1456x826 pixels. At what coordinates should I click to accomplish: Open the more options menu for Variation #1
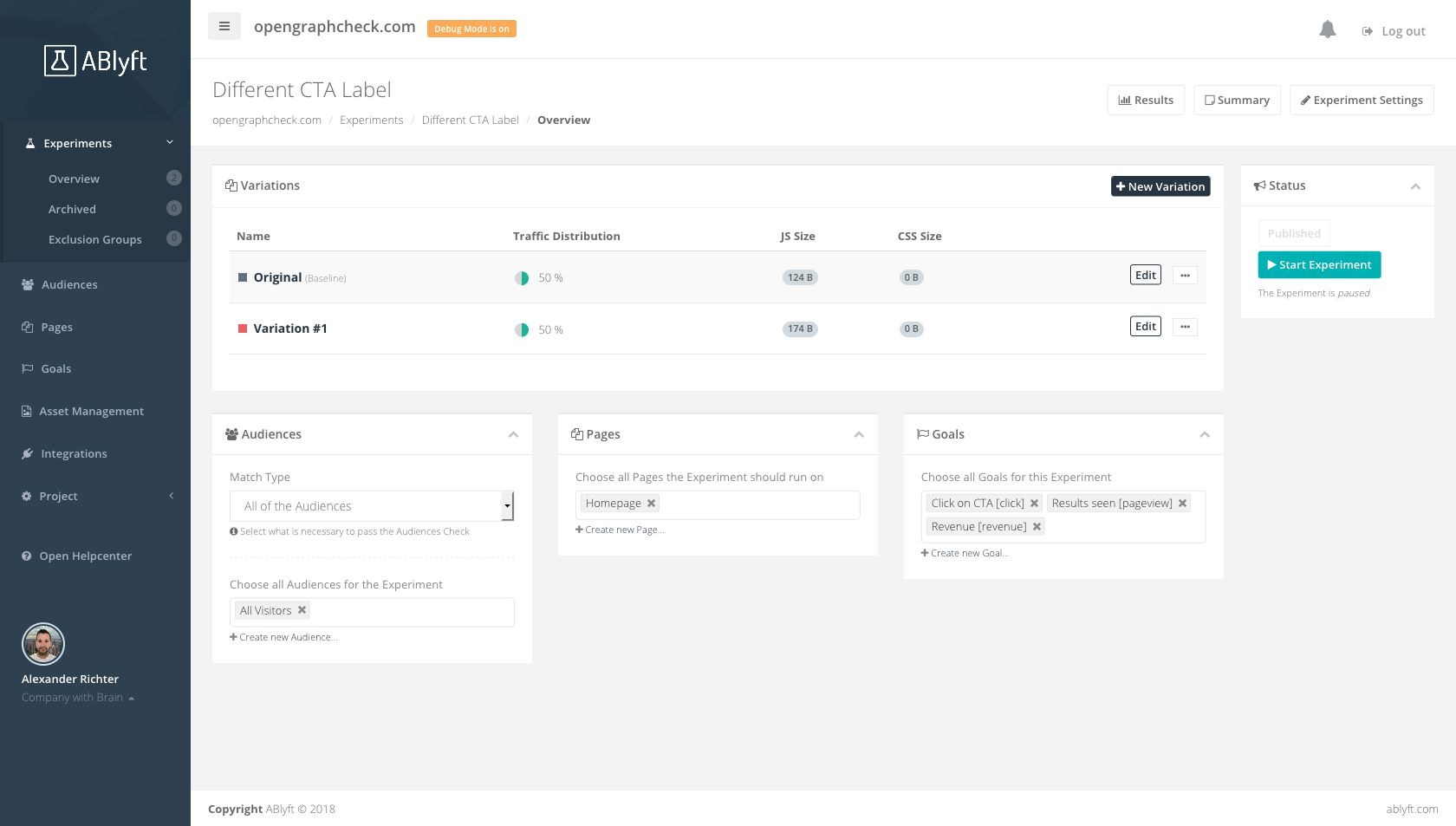pyautogui.click(x=1184, y=326)
